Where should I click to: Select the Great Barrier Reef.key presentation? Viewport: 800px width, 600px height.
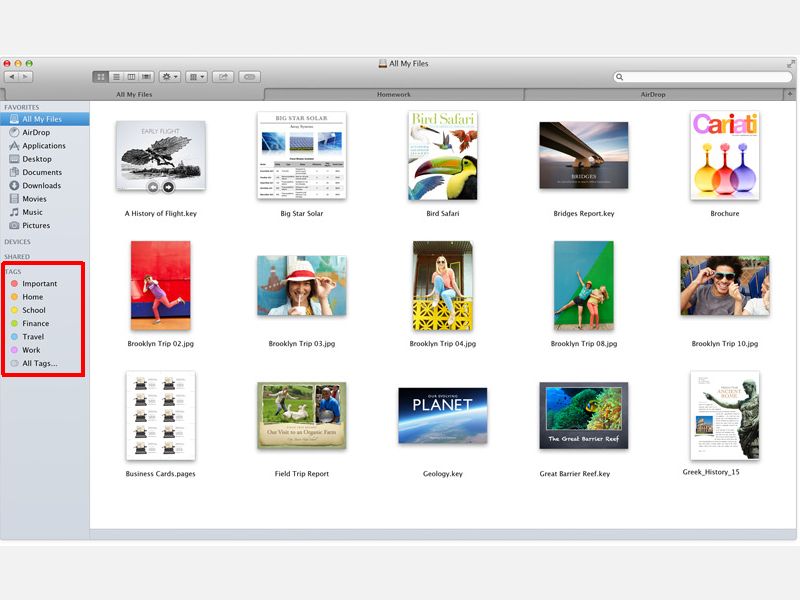click(584, 416)
